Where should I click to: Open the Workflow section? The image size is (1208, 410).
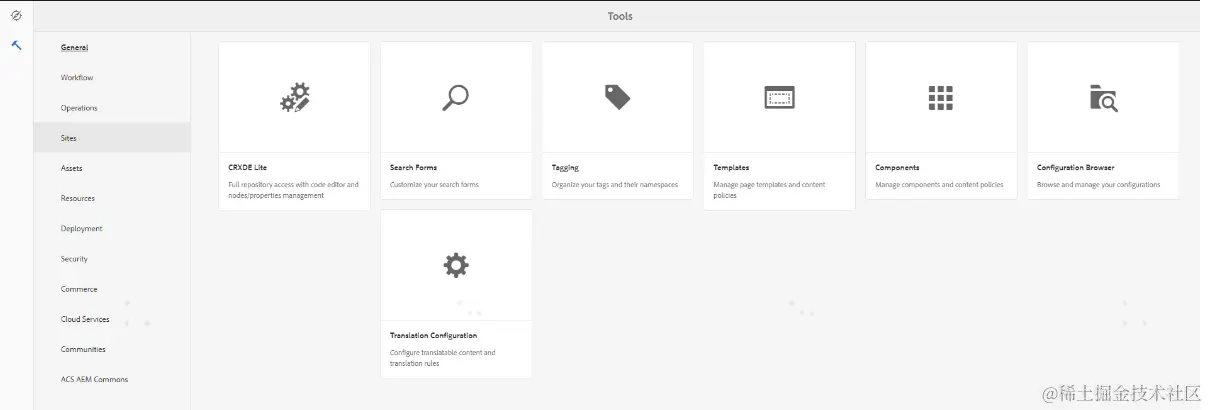(77, 78)
